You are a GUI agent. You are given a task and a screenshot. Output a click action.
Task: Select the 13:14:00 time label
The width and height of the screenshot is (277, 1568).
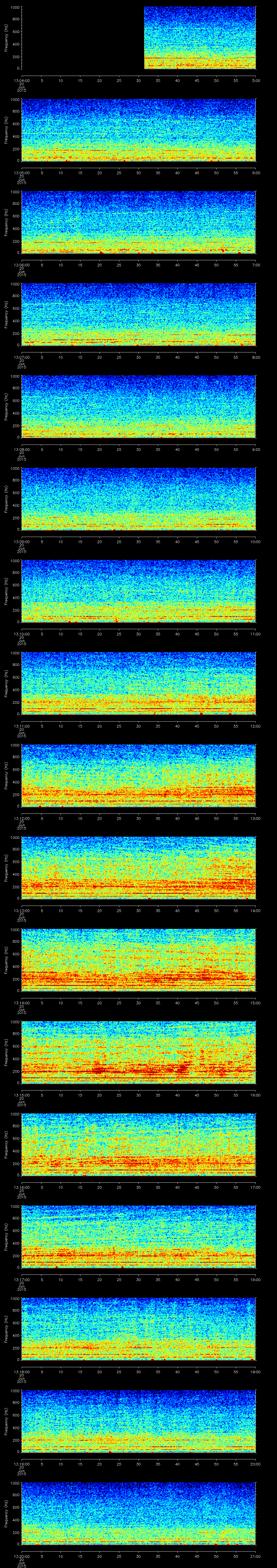pos(21,1003)
